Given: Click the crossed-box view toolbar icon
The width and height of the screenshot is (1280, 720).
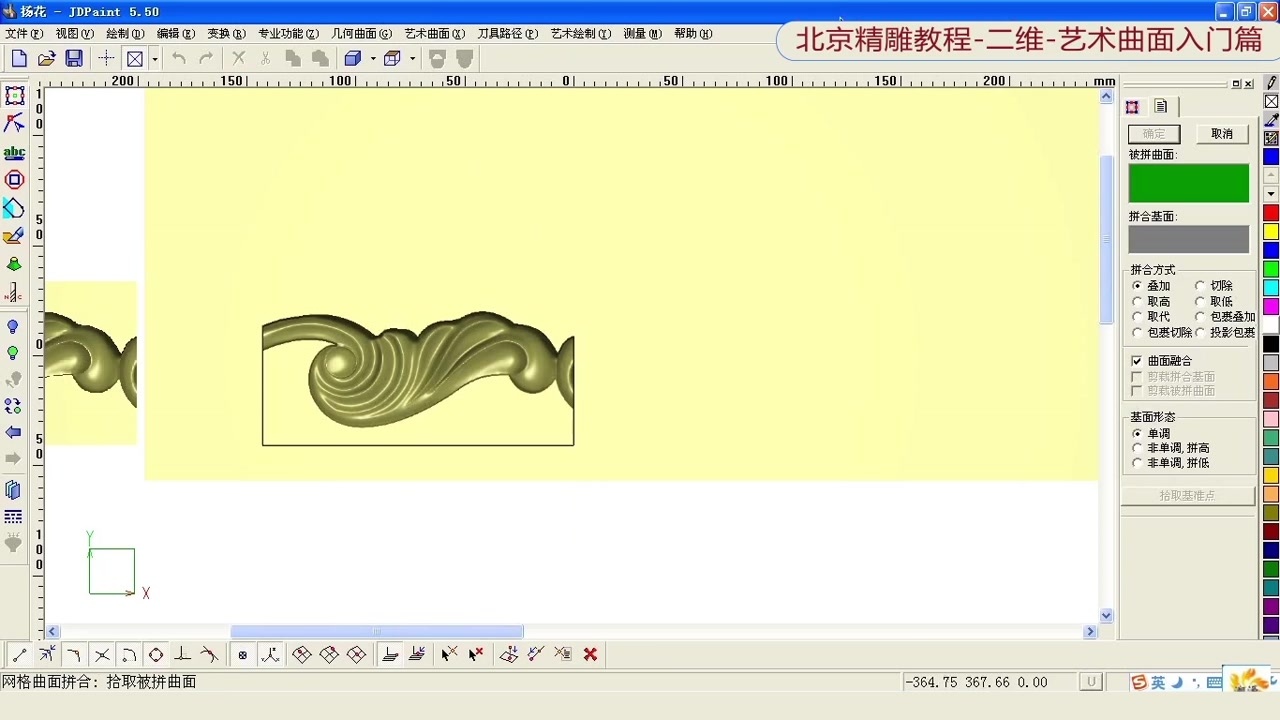Looking at the screenshot, I should click(x=135, y=59).
